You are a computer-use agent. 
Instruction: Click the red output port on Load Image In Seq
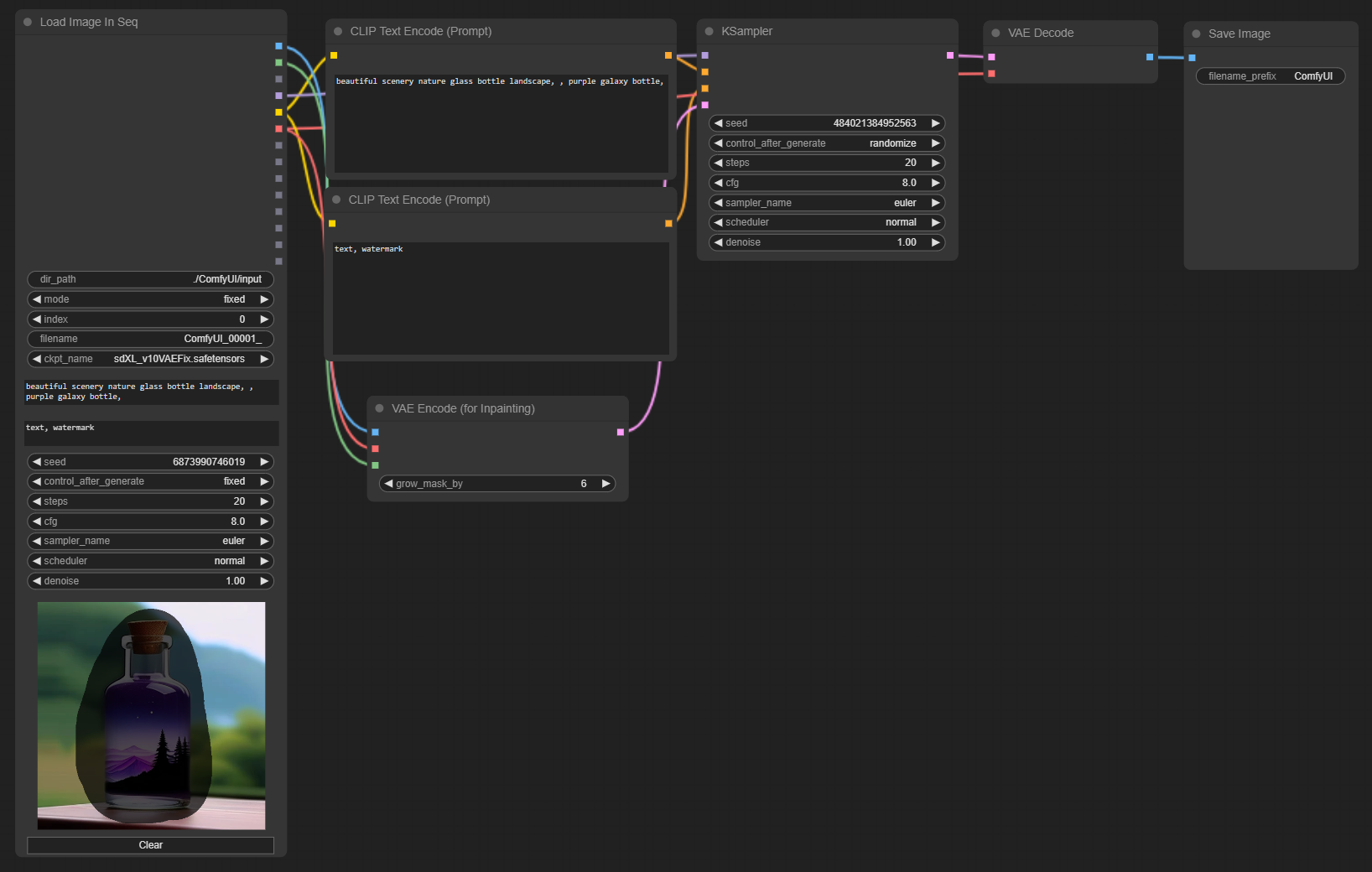278,128
